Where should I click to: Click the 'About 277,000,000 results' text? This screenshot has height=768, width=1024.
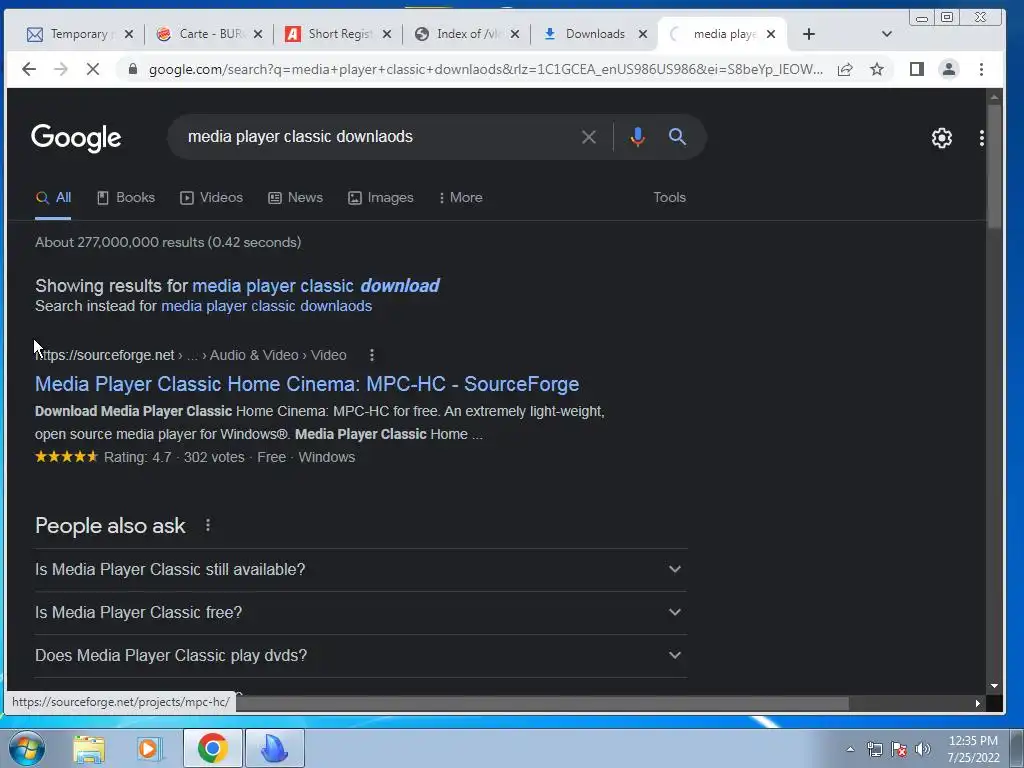168,242
